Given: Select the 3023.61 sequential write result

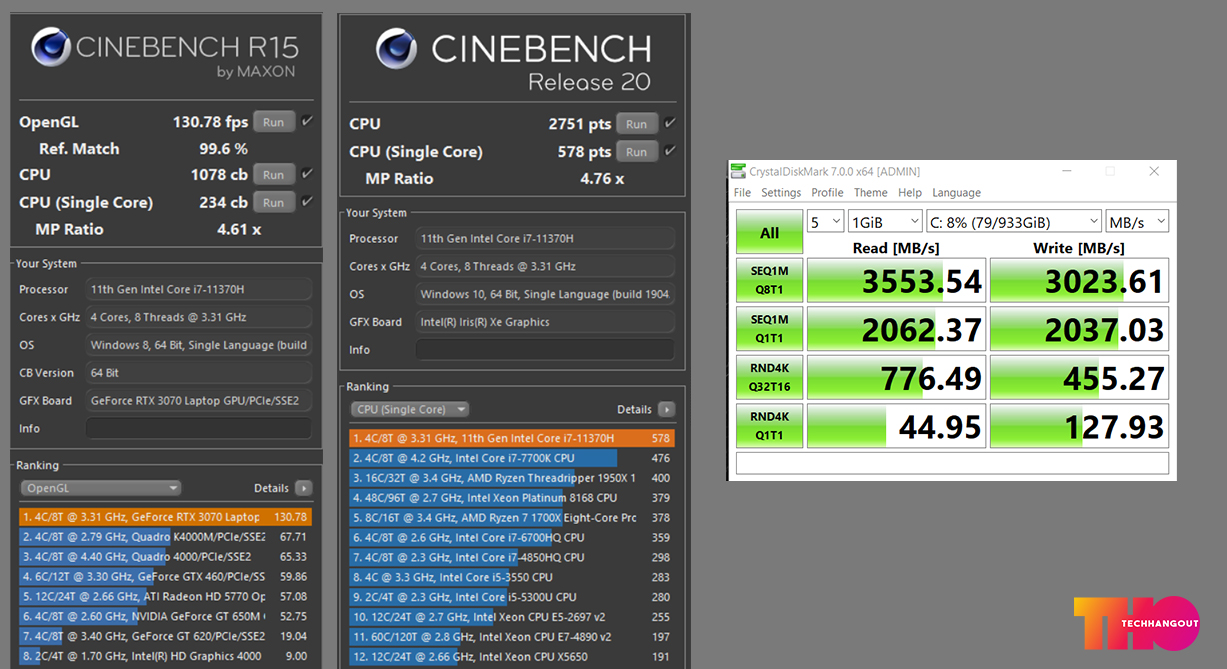Looking at the screenshot, I should coord(1079,280).
